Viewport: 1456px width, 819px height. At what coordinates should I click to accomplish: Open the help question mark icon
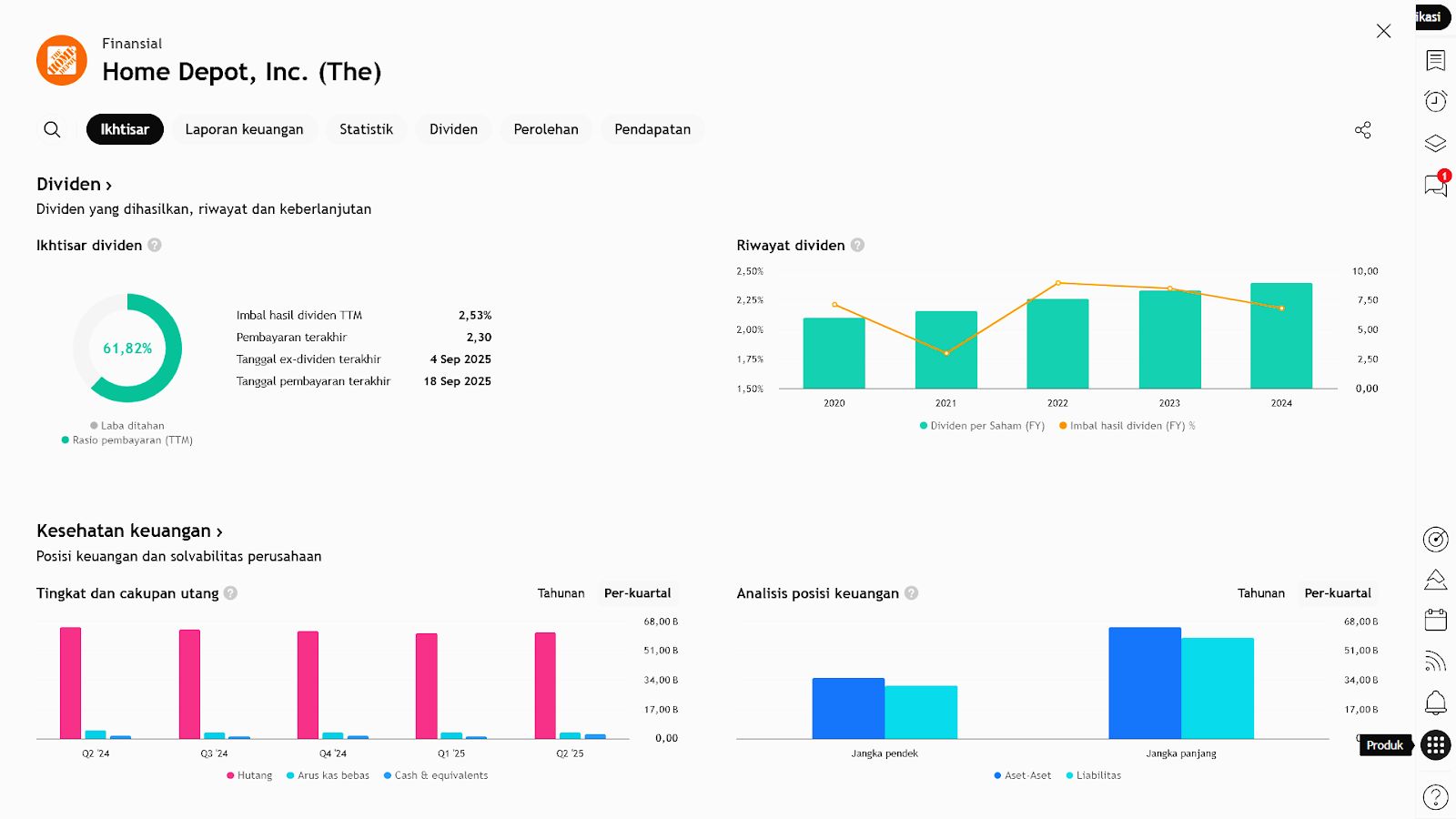(1435, 797)
